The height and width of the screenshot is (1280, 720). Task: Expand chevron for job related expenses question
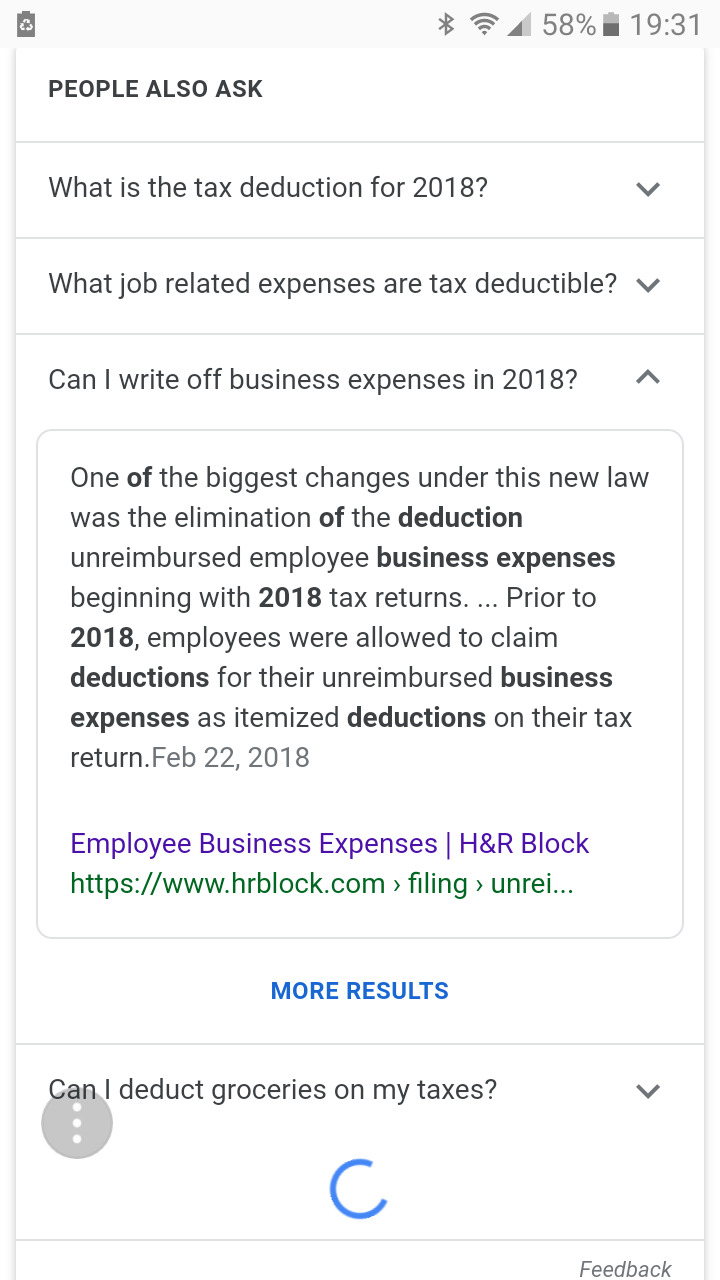[648, 284]
